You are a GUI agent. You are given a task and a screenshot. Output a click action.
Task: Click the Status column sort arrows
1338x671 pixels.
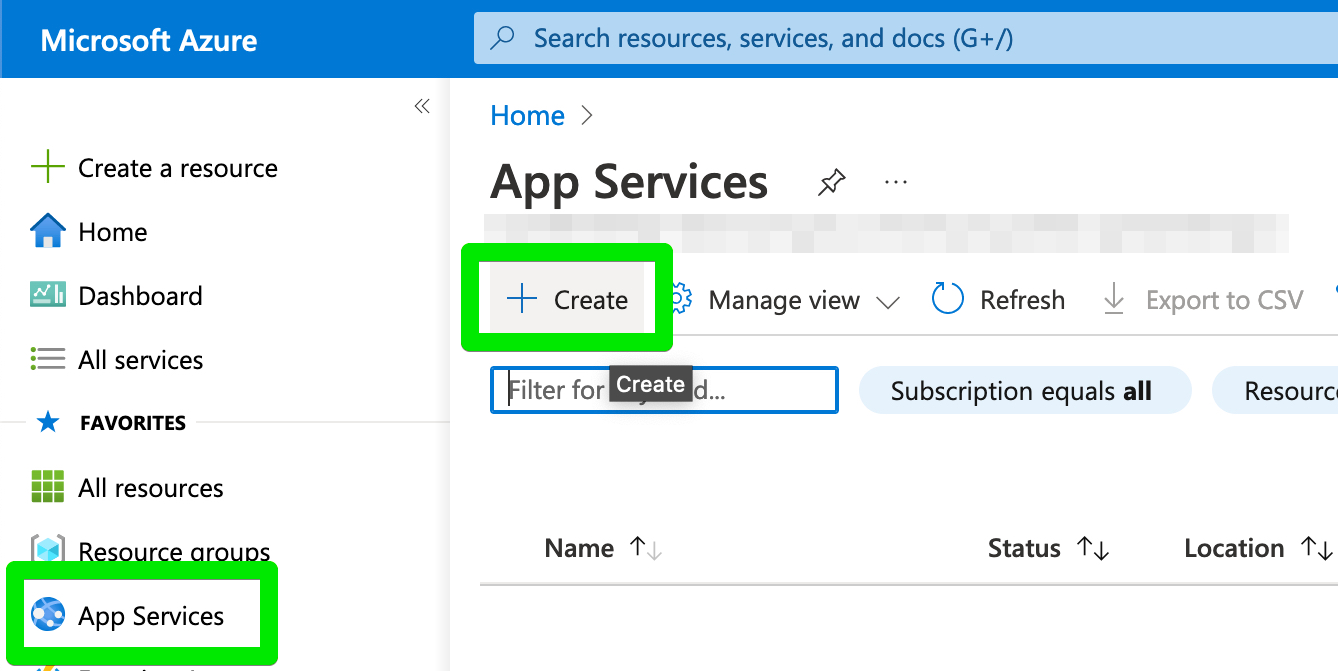click(1093, 548)
